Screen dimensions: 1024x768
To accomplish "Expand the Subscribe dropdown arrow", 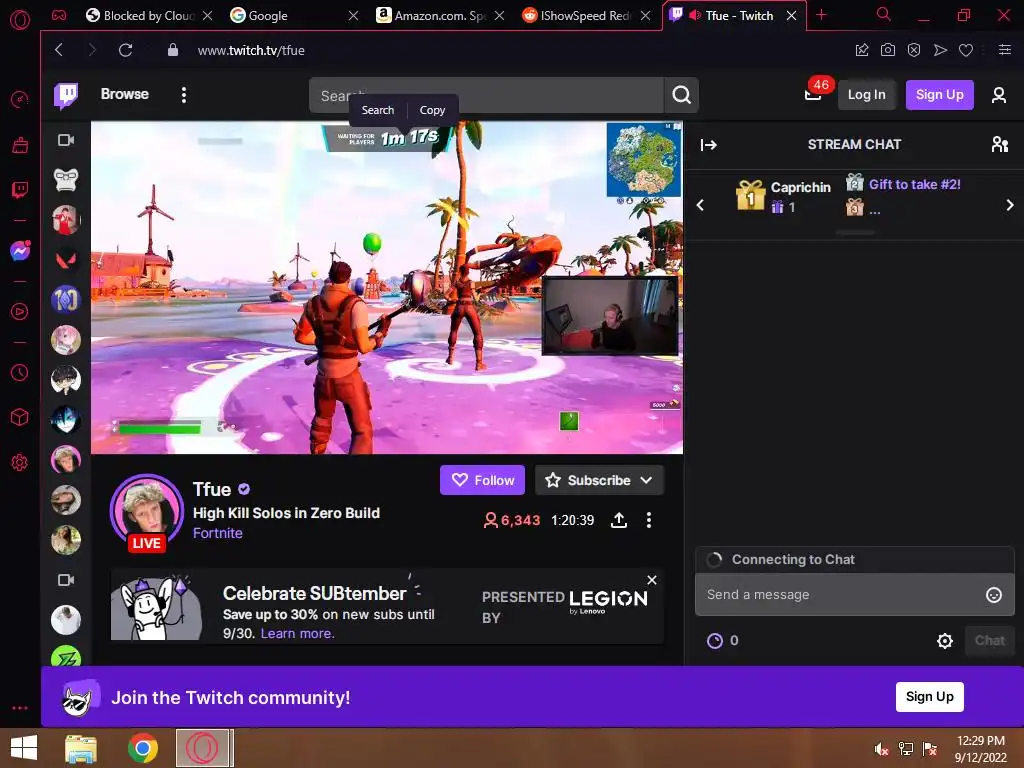I will (x=647, y=481).
